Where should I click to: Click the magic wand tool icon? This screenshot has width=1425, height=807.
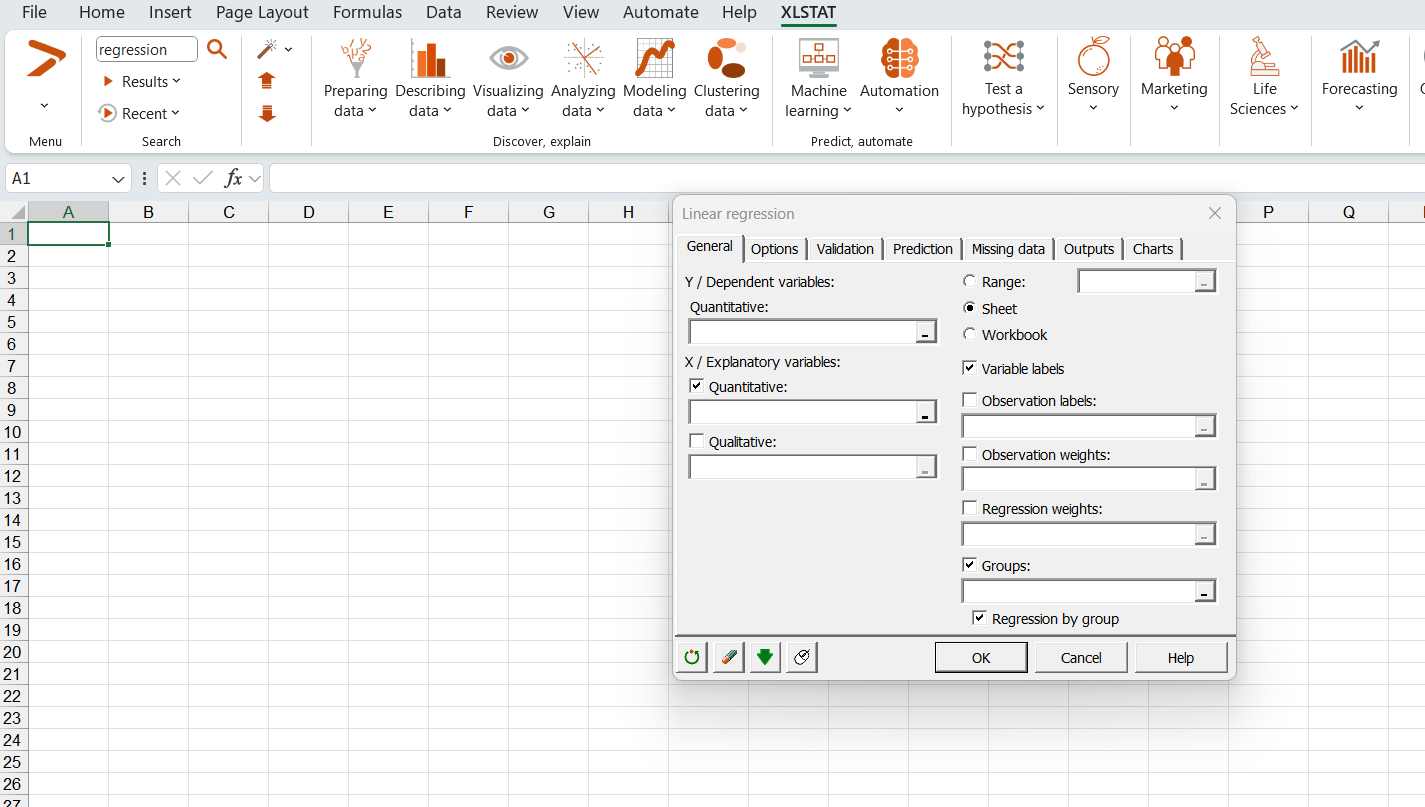(x=267, y=49)
